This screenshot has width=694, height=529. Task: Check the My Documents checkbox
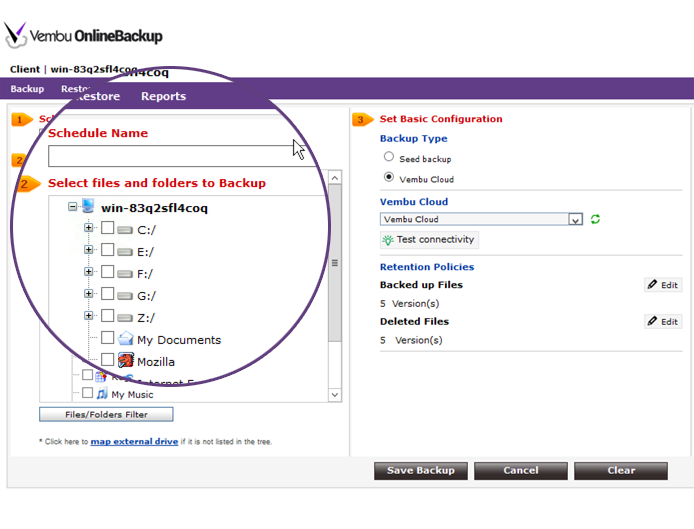tap(108, 337)
